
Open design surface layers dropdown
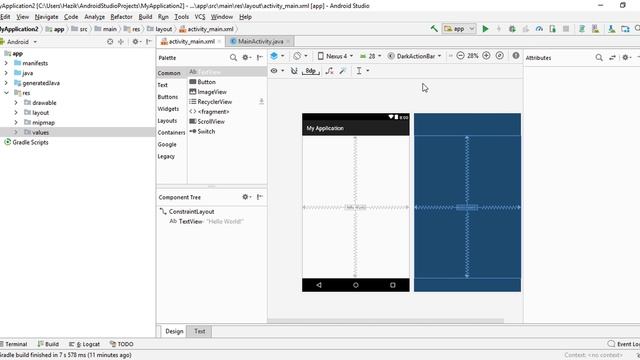[x=277, y=56]
